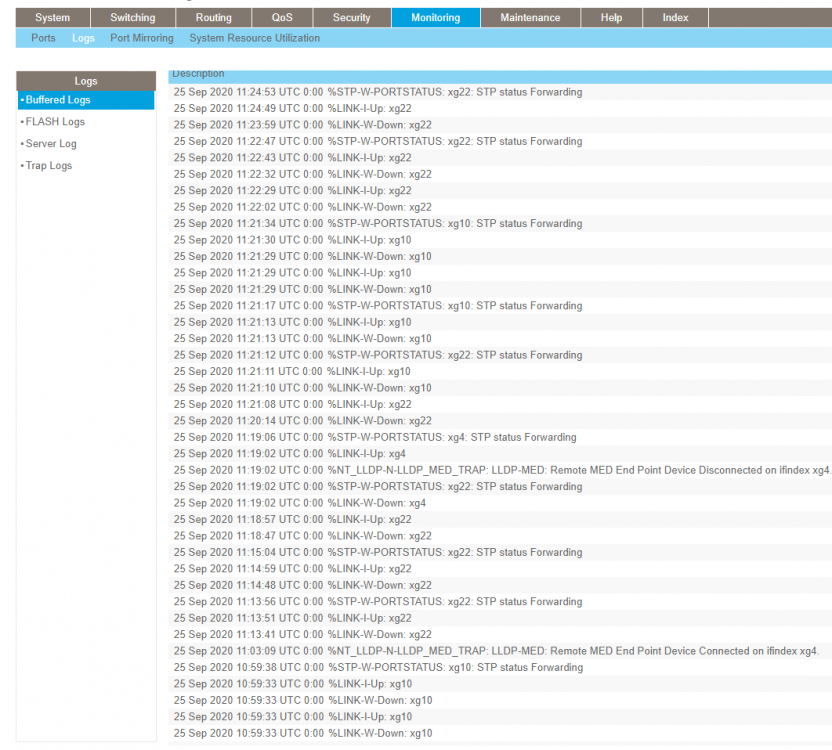Select log entry 11:19:02 LINK-I-Up xg4

click(x=500, y=454)
